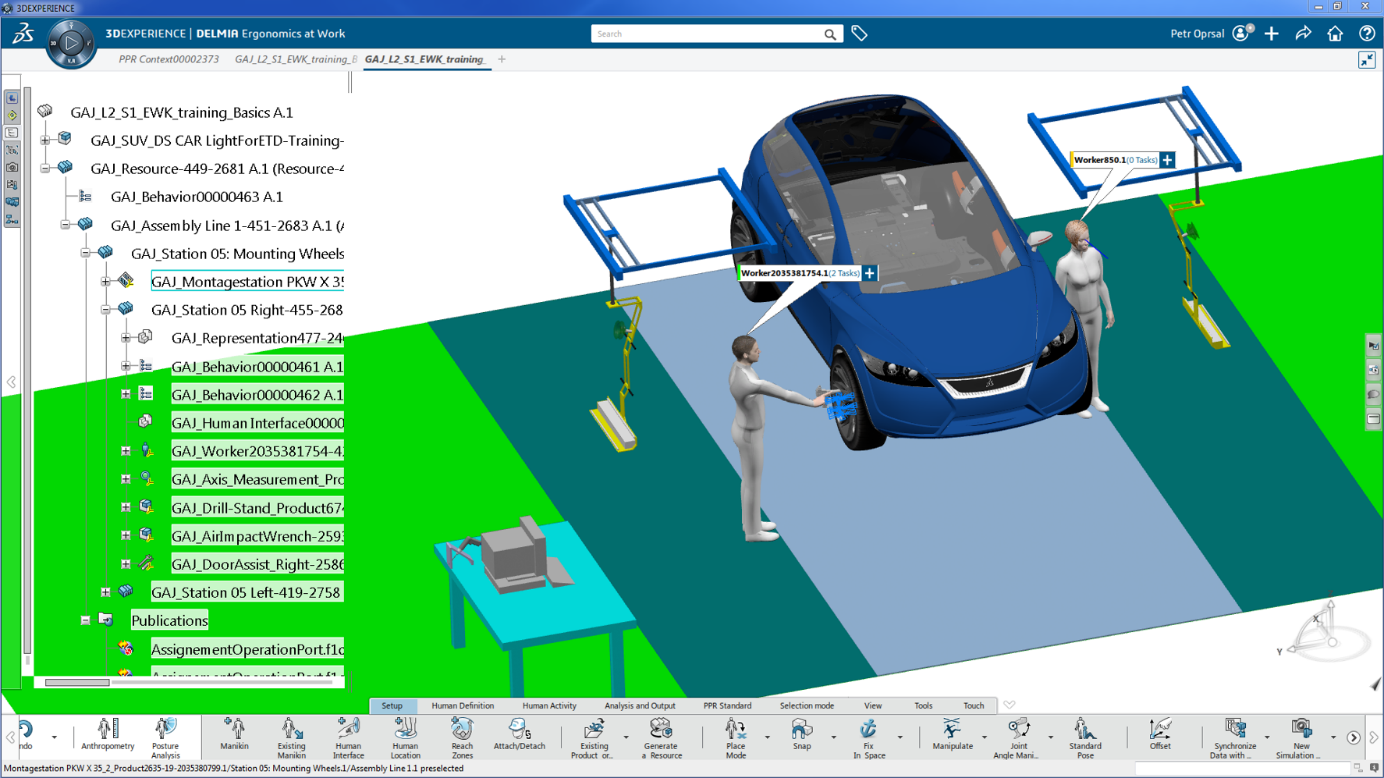Open Joint Angle Manipulation tool
1384x778 pixels.
(1018, 738)
